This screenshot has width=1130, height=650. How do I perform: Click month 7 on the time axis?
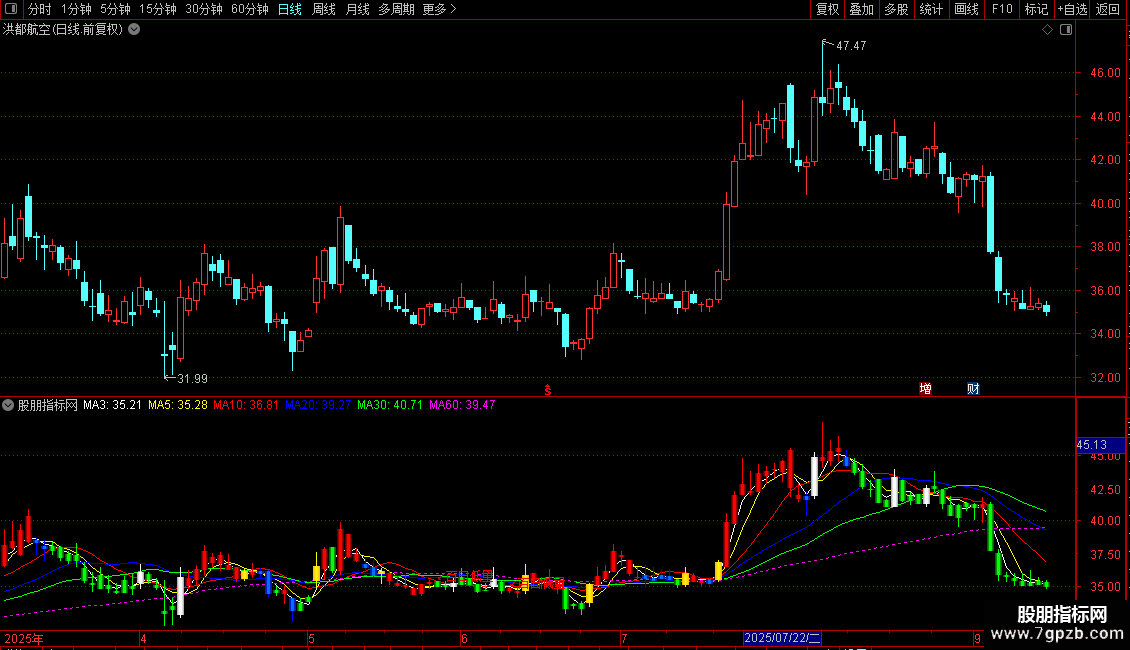tap(624, 638)
